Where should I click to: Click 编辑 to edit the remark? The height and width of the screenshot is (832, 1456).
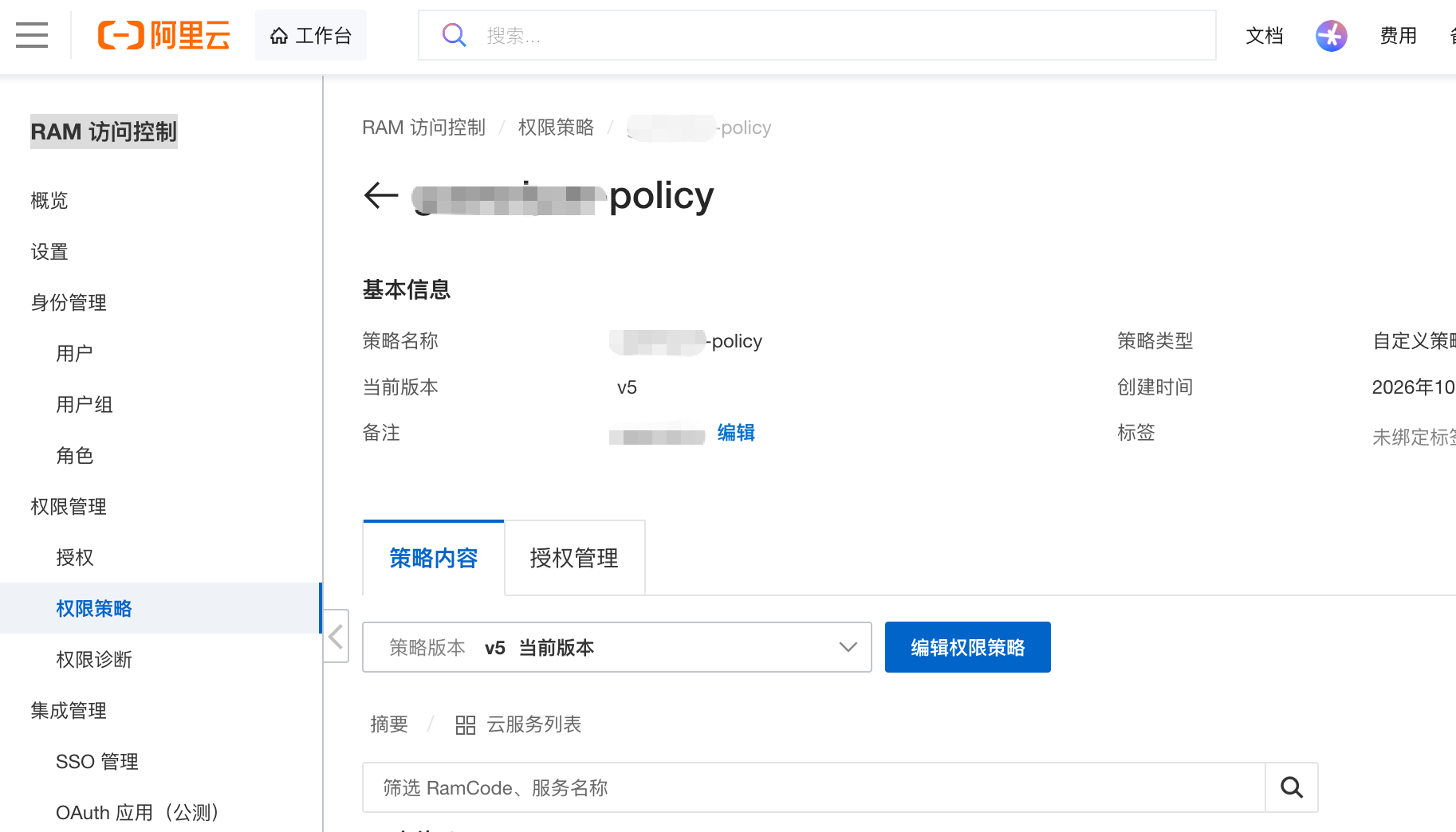click(736, 433)
